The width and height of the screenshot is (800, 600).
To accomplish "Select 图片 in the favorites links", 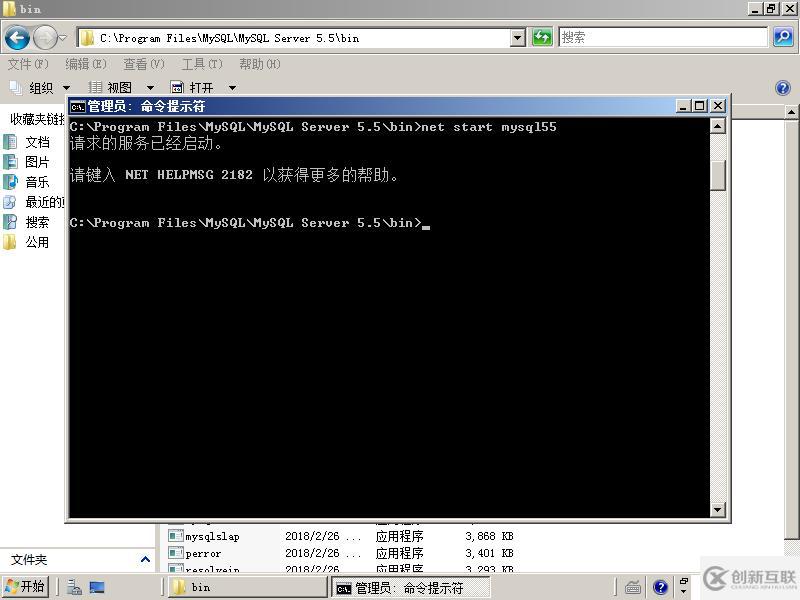I will [38, 162].
